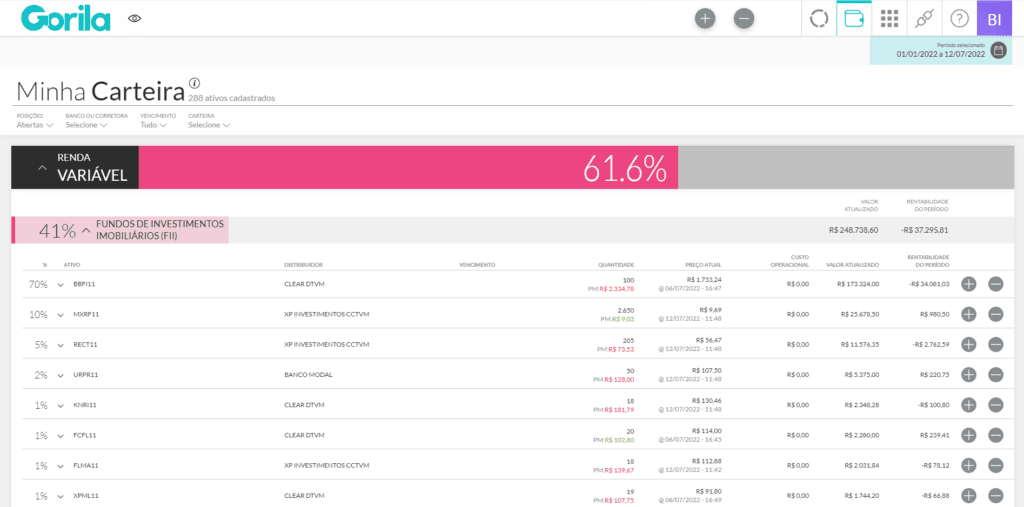Expand the URPR11 row details
The width and height of the screenshot is (1024, 507).
pyautogui.click(x=61, y=375)
